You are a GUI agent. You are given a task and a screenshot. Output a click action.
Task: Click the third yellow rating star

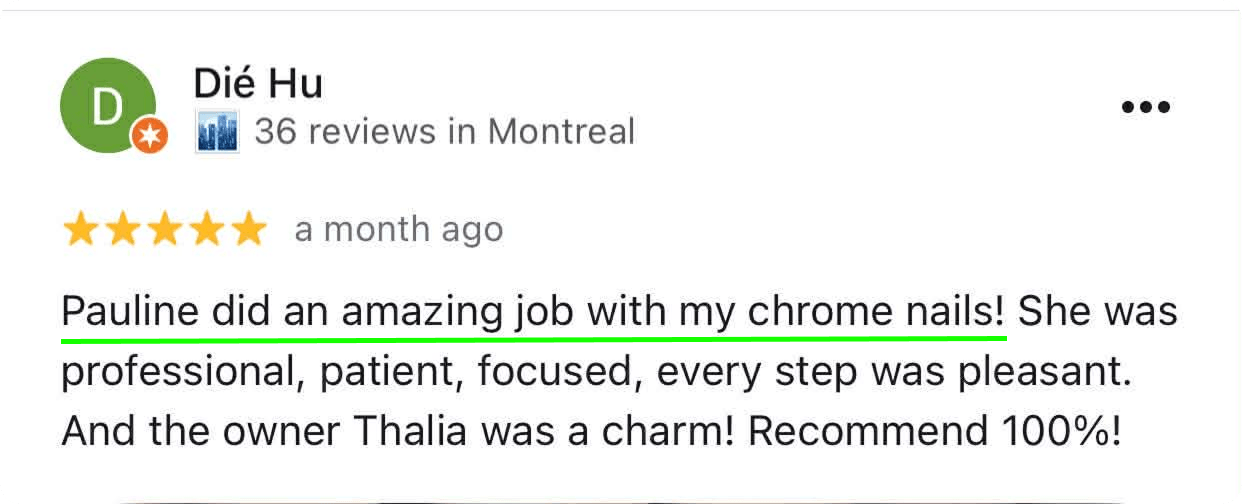point(164,230)
